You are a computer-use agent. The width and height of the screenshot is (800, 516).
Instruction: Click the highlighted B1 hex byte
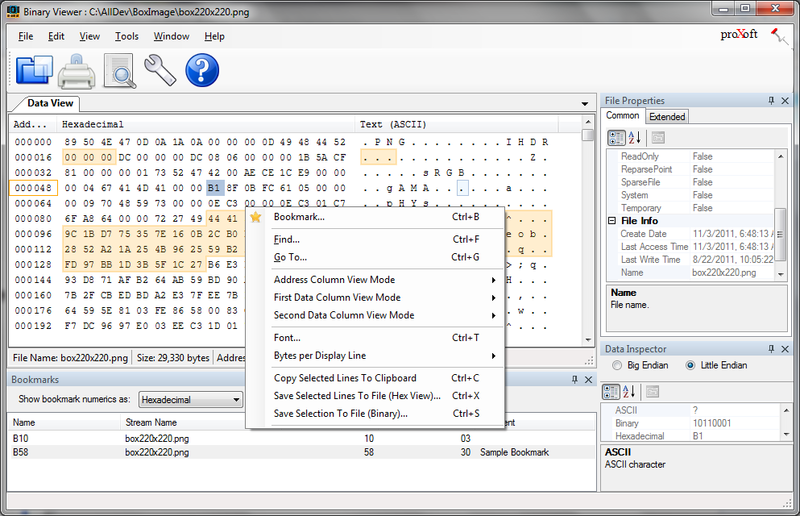(215, 188)
